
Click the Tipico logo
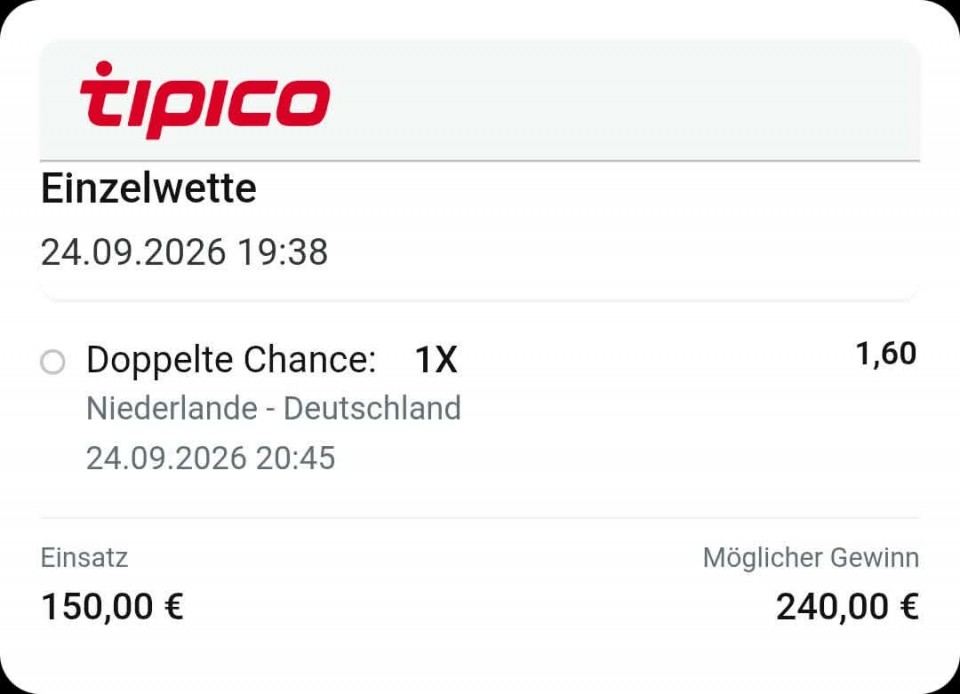point(204,100)
